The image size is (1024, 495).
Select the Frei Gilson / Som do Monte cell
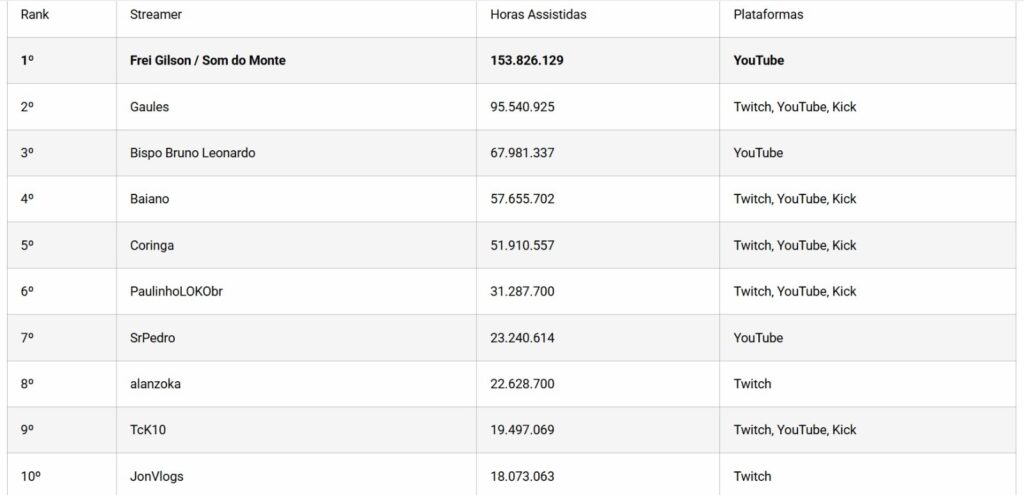click(207, 60)
